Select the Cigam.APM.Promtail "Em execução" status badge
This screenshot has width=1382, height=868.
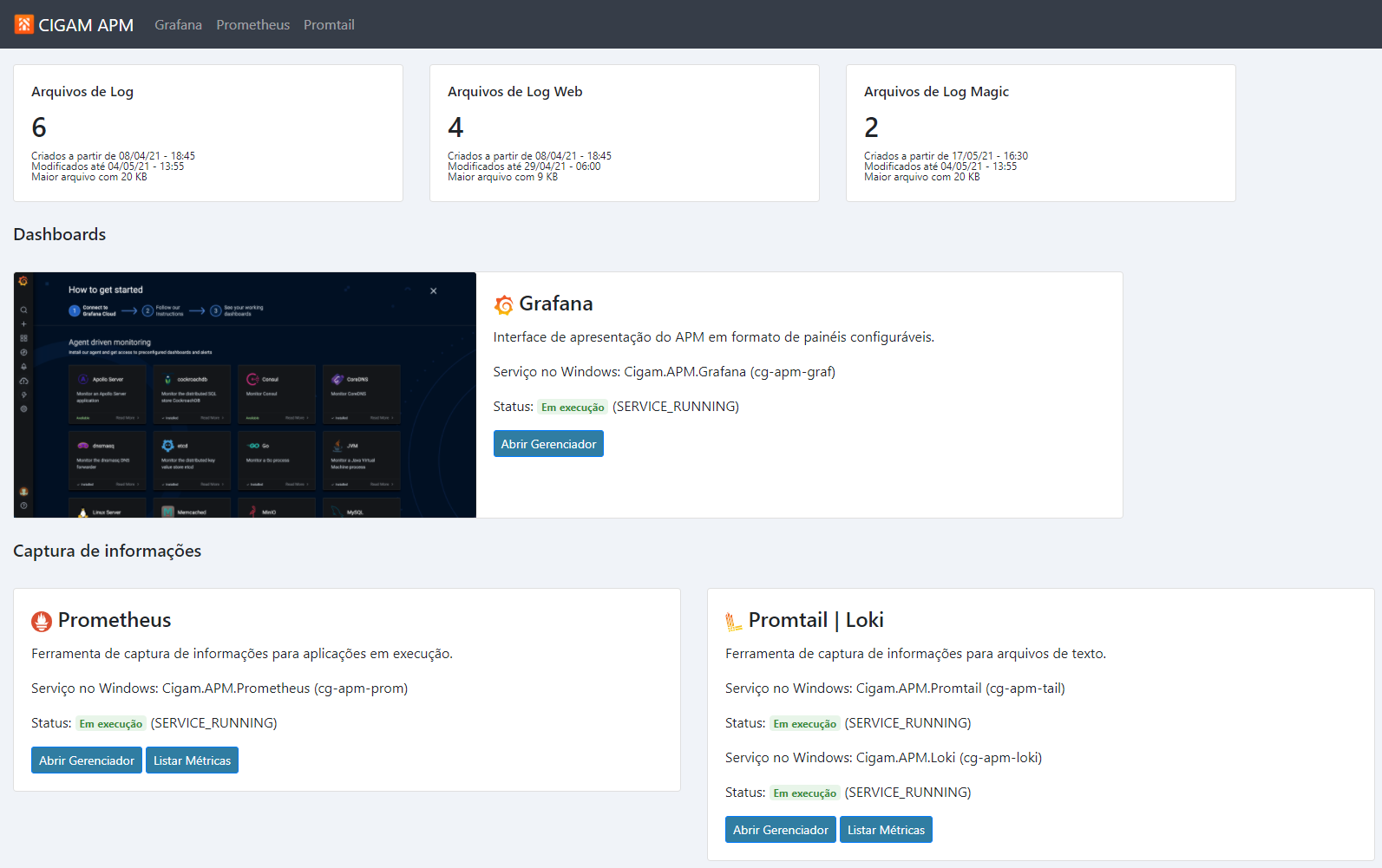coord(805,724)
